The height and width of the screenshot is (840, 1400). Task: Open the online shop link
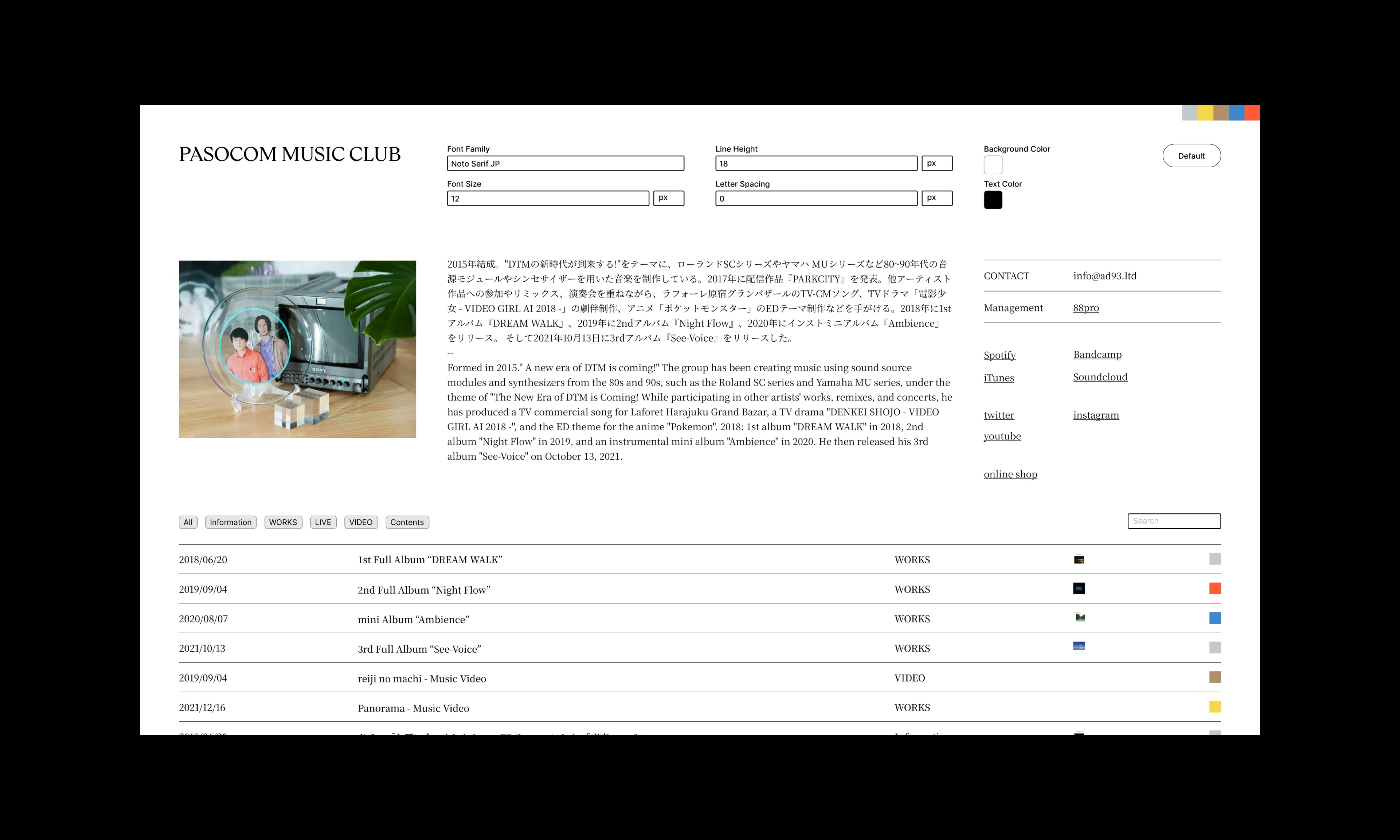1010,474
